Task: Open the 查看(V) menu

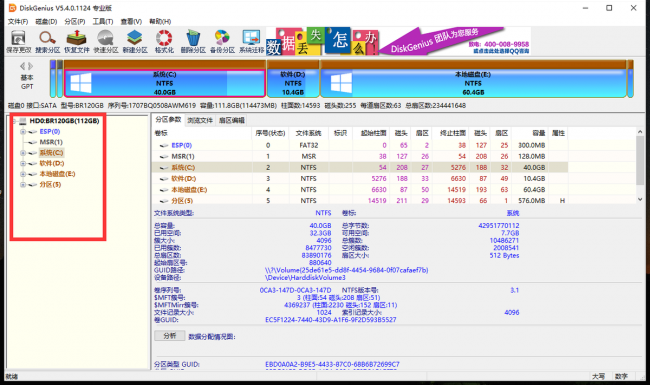Action: [131, 22]
